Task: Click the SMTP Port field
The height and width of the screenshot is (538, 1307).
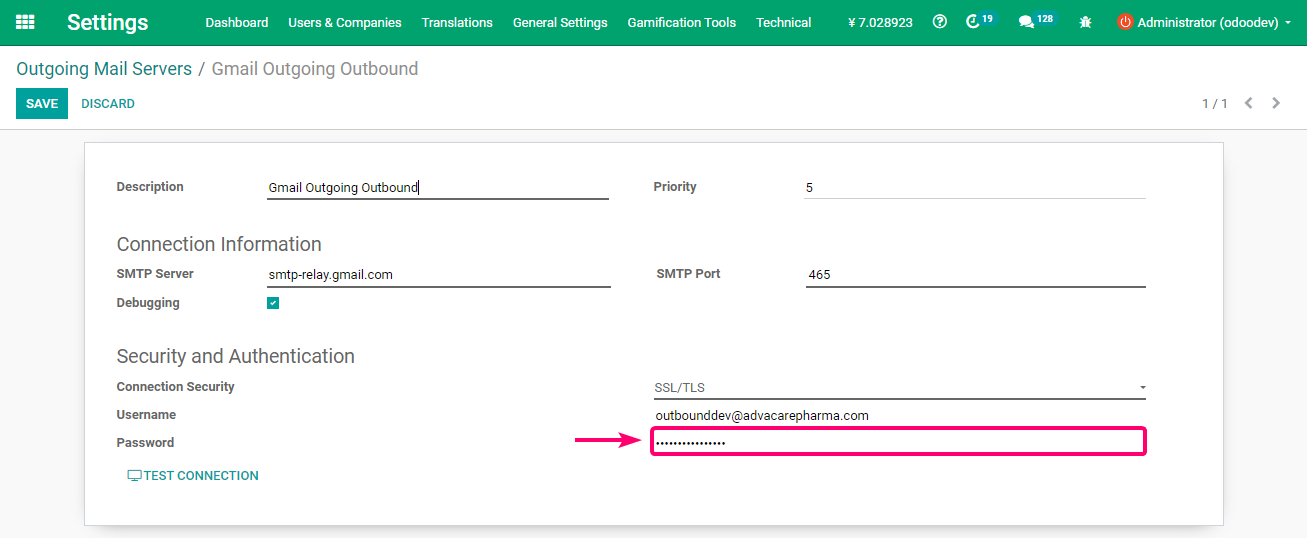Action: [x=975, y=275]
